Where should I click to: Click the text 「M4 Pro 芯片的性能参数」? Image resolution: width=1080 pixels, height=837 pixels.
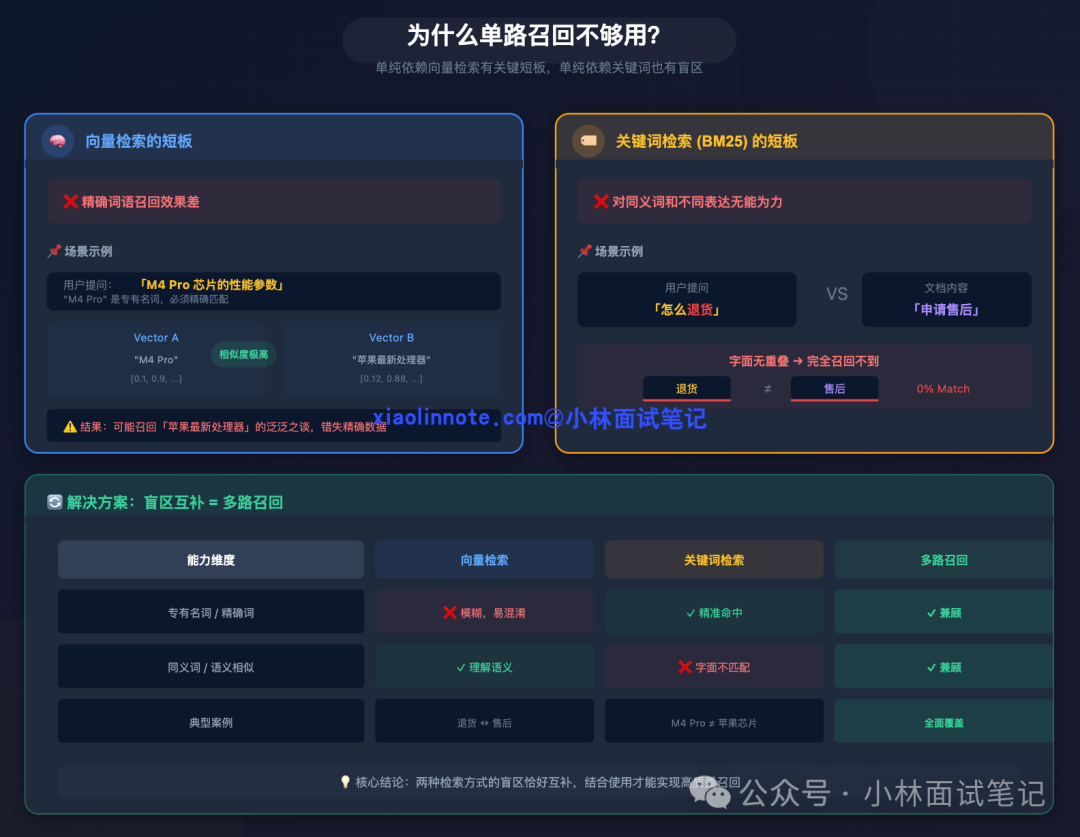pos(211,285)
